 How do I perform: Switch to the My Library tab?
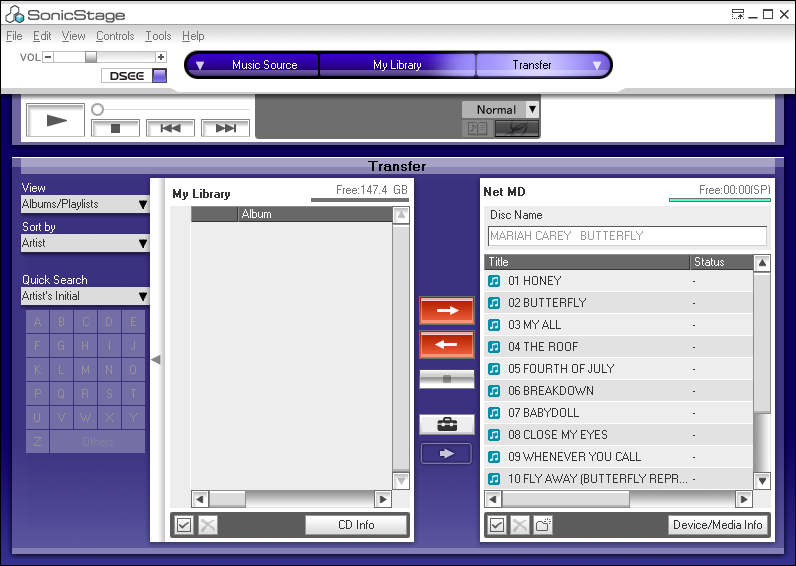click(397, 65)
